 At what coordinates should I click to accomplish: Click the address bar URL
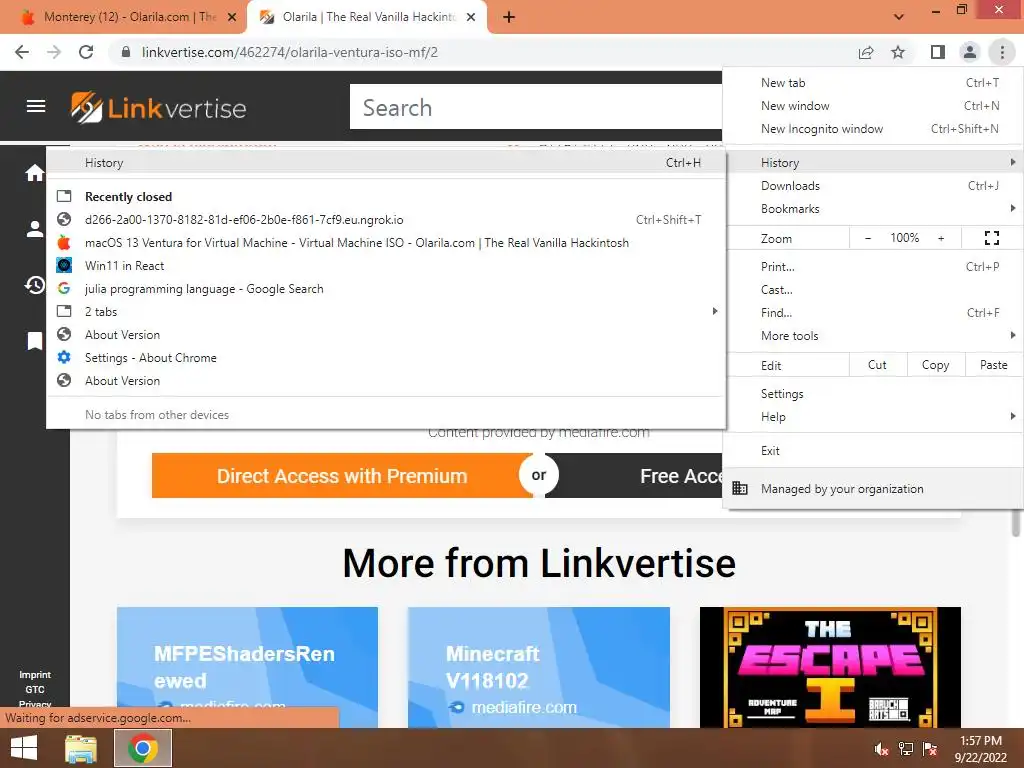click(289, 52)
